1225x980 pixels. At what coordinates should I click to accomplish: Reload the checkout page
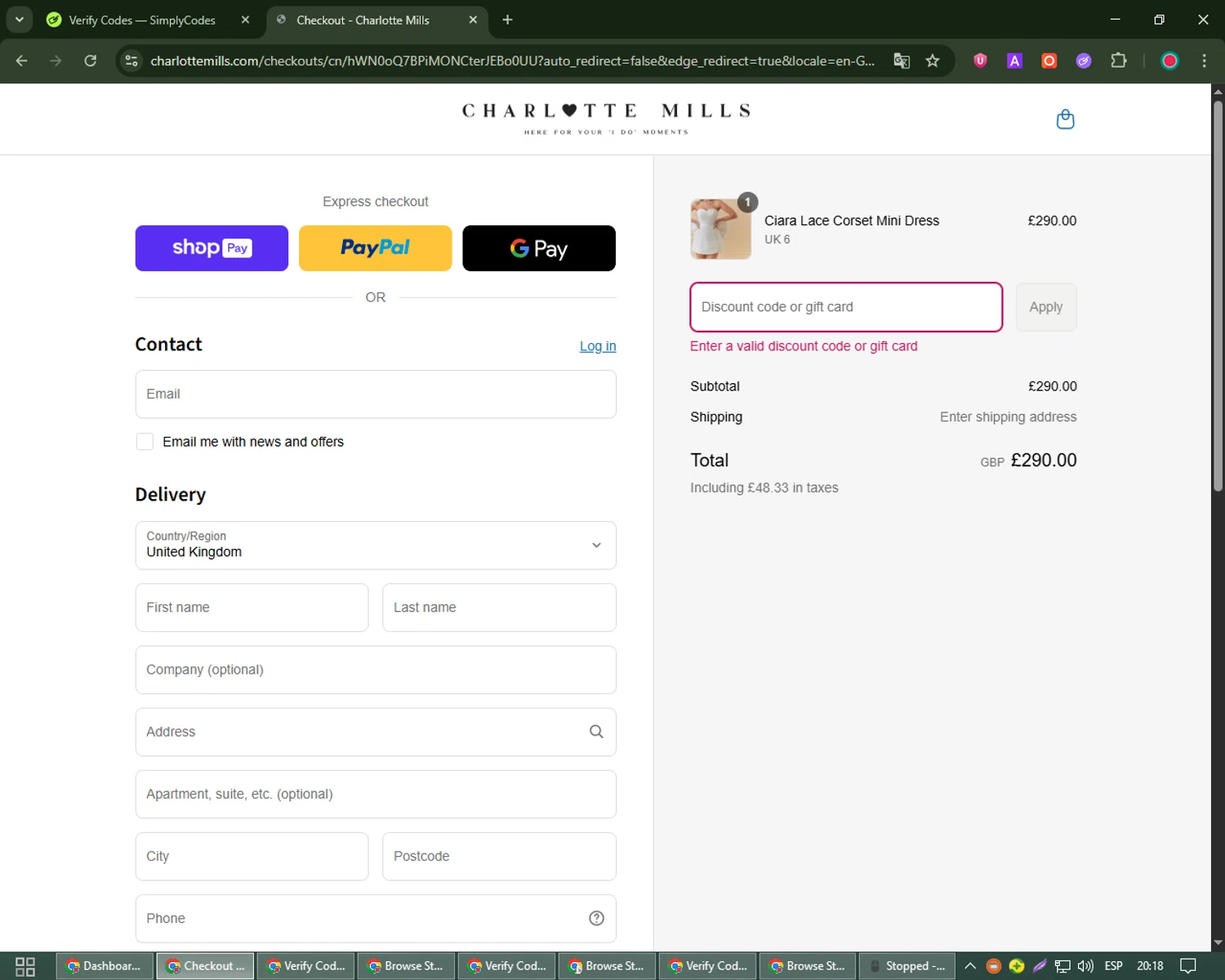91,60
